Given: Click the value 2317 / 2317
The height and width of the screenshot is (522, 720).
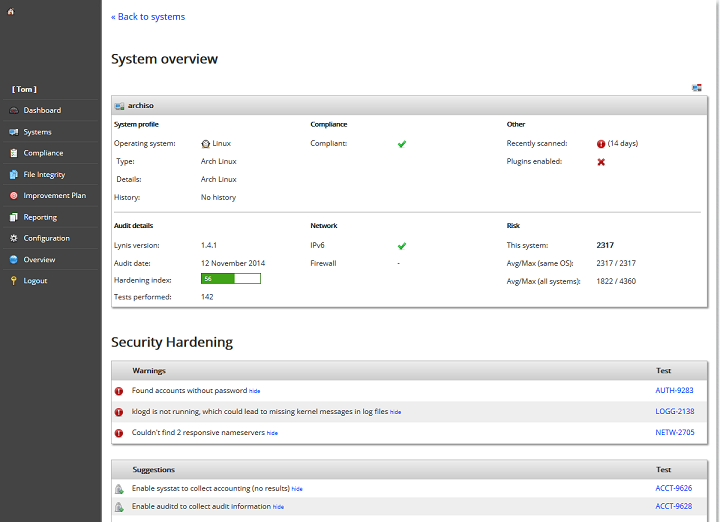Looking at the screenshot, I should tap(616, 264).
